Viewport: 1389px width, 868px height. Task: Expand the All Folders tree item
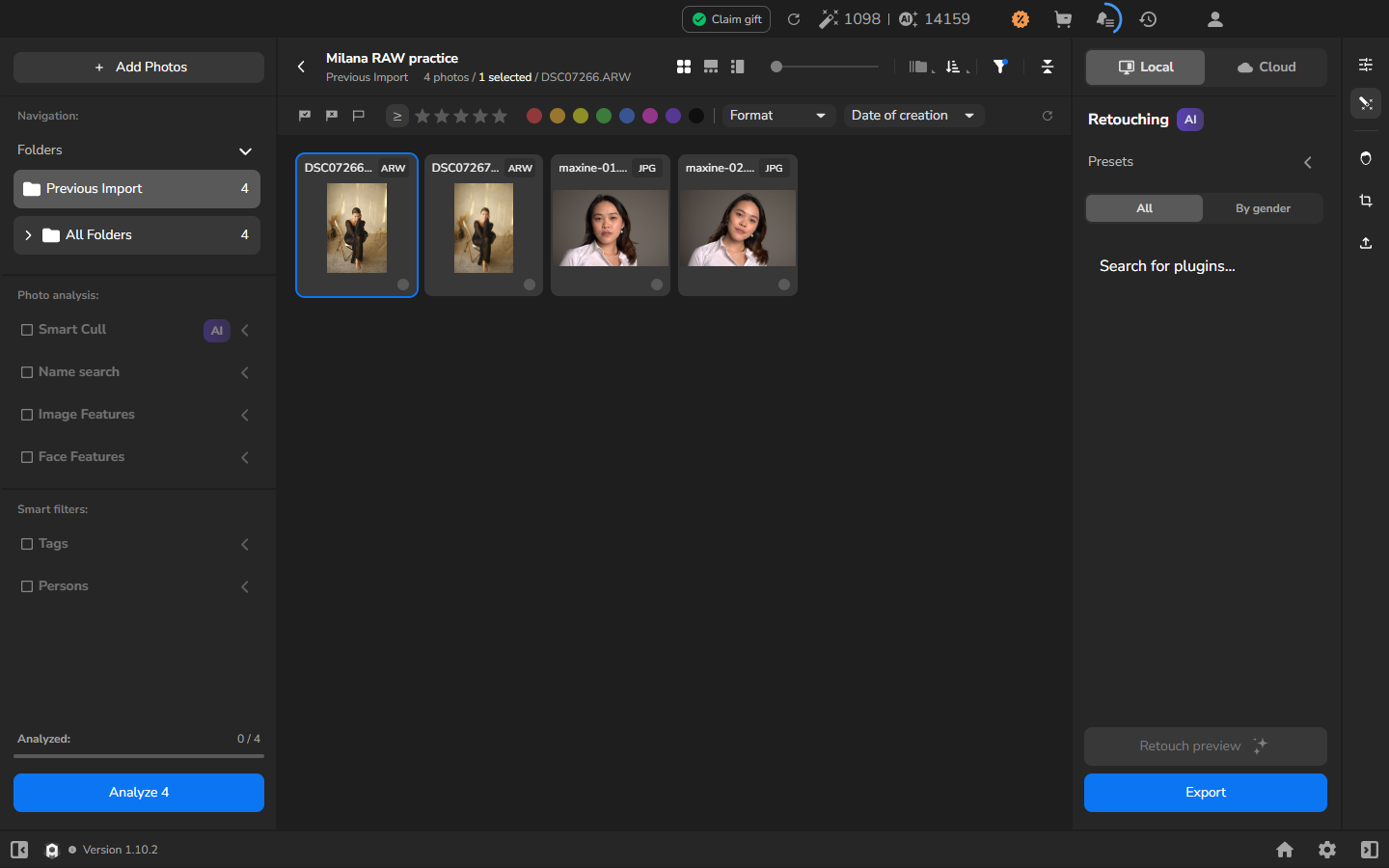tap(28, 235)
